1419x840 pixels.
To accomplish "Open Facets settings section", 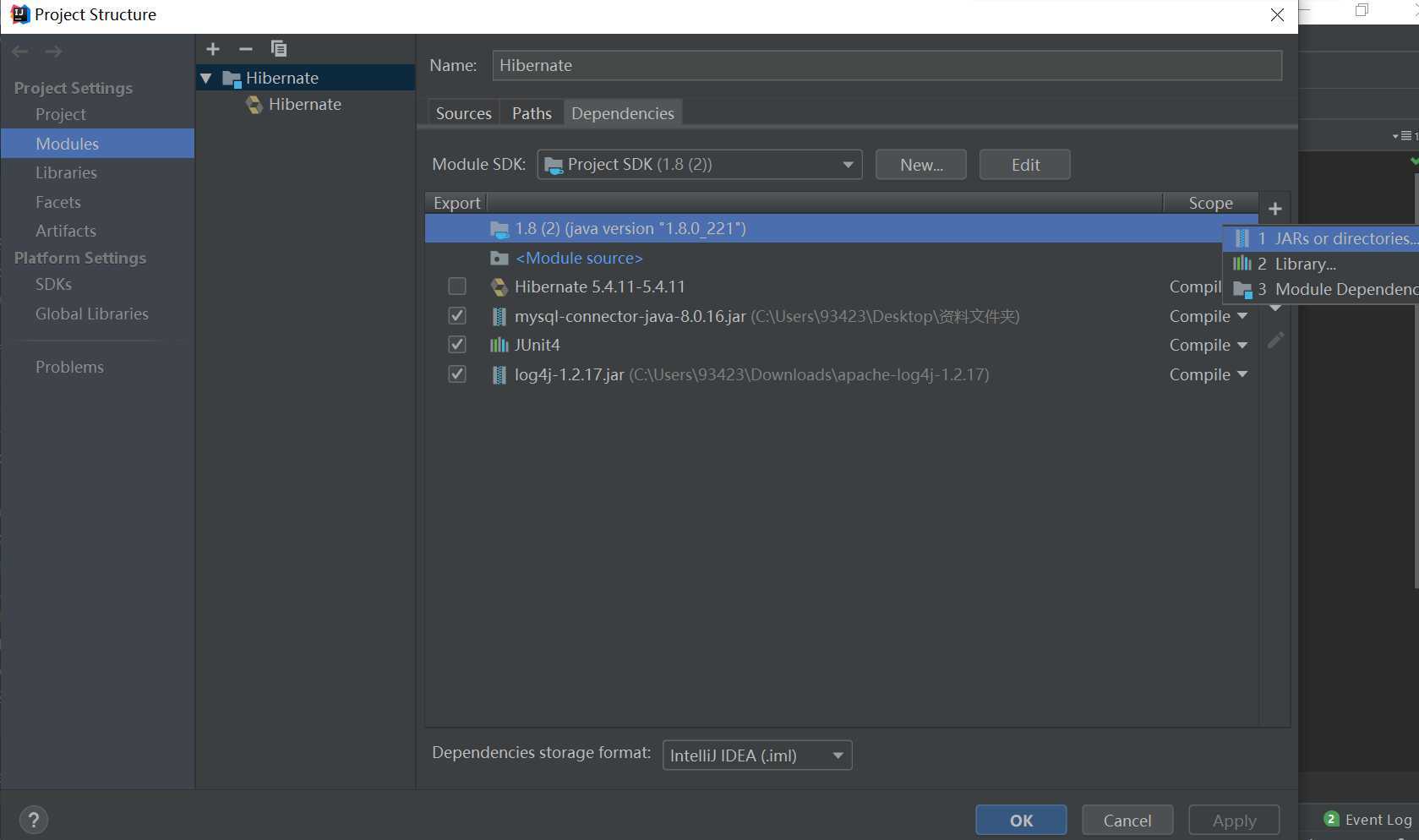I will coord(58,202).
